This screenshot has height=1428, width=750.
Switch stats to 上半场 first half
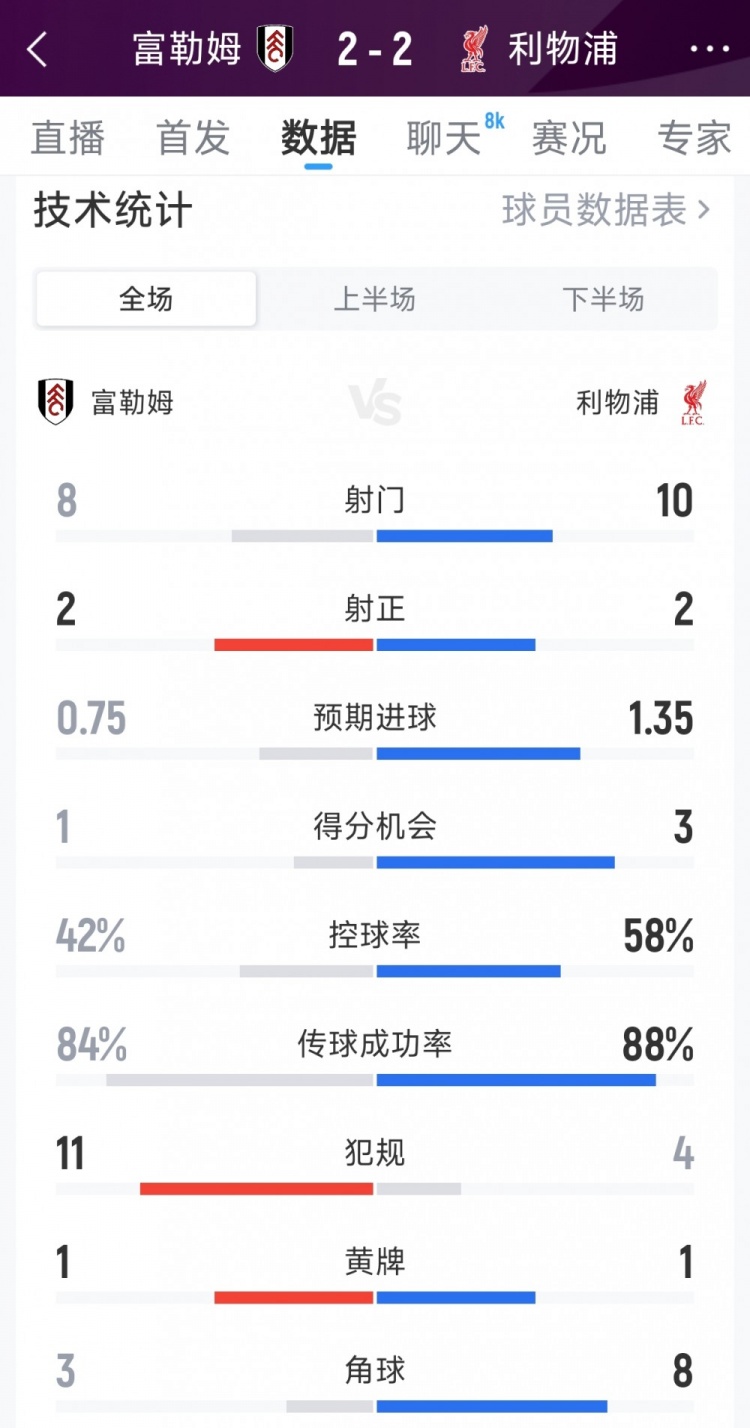coord(374,299)
